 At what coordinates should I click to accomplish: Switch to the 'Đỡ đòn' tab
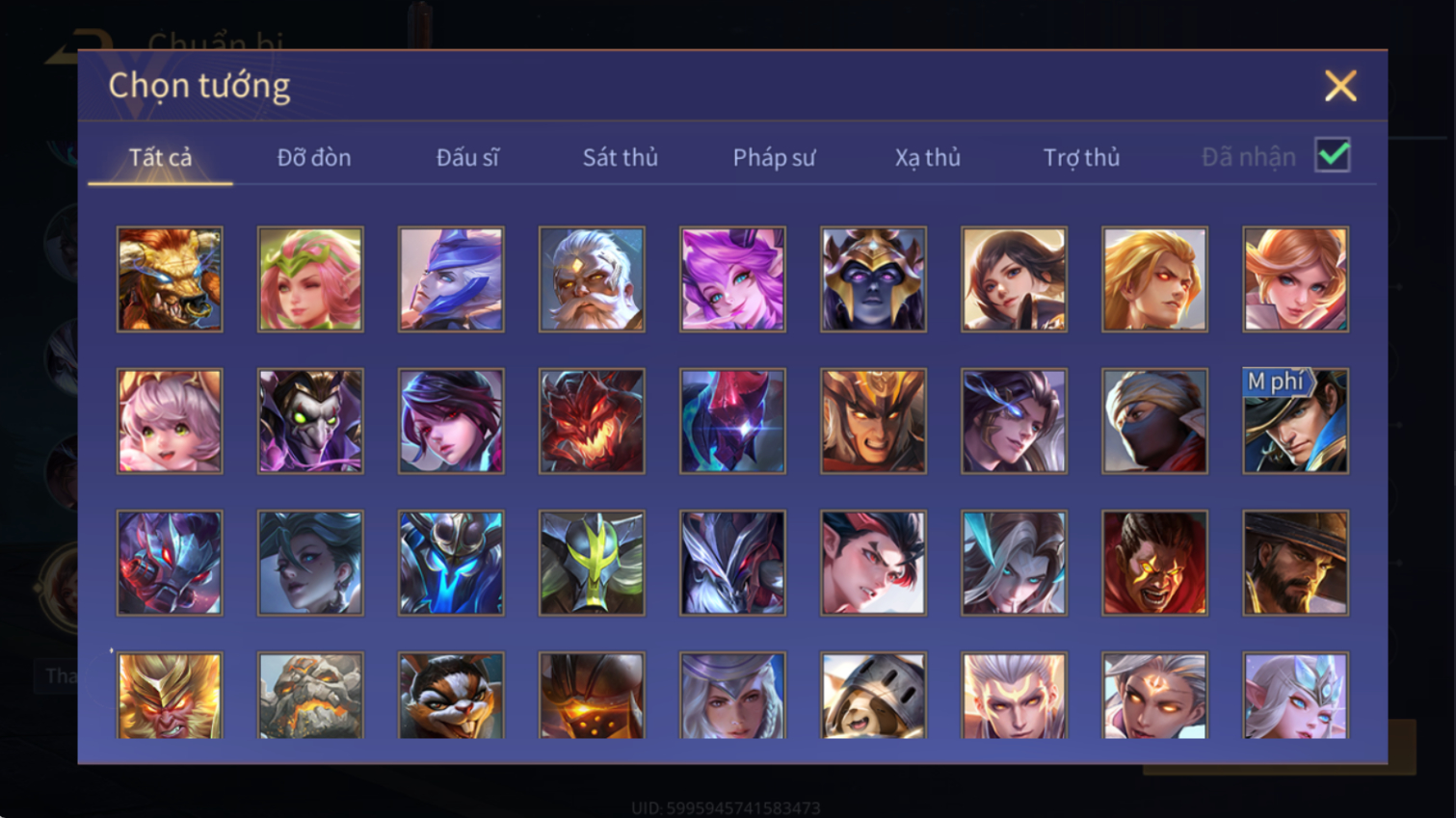click(314, 157)
